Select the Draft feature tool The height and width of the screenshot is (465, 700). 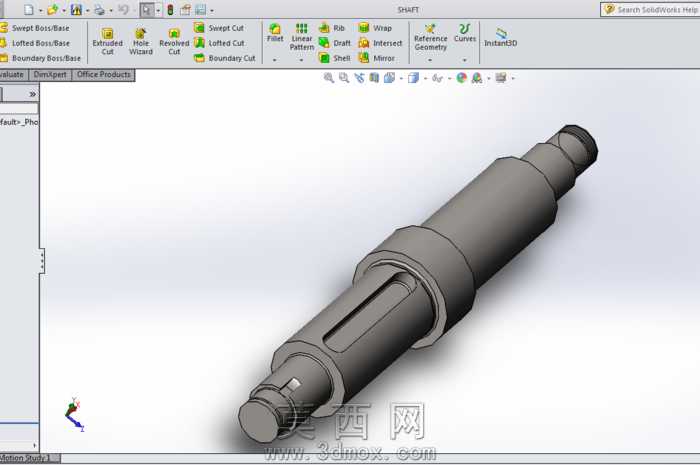point(334,43)
